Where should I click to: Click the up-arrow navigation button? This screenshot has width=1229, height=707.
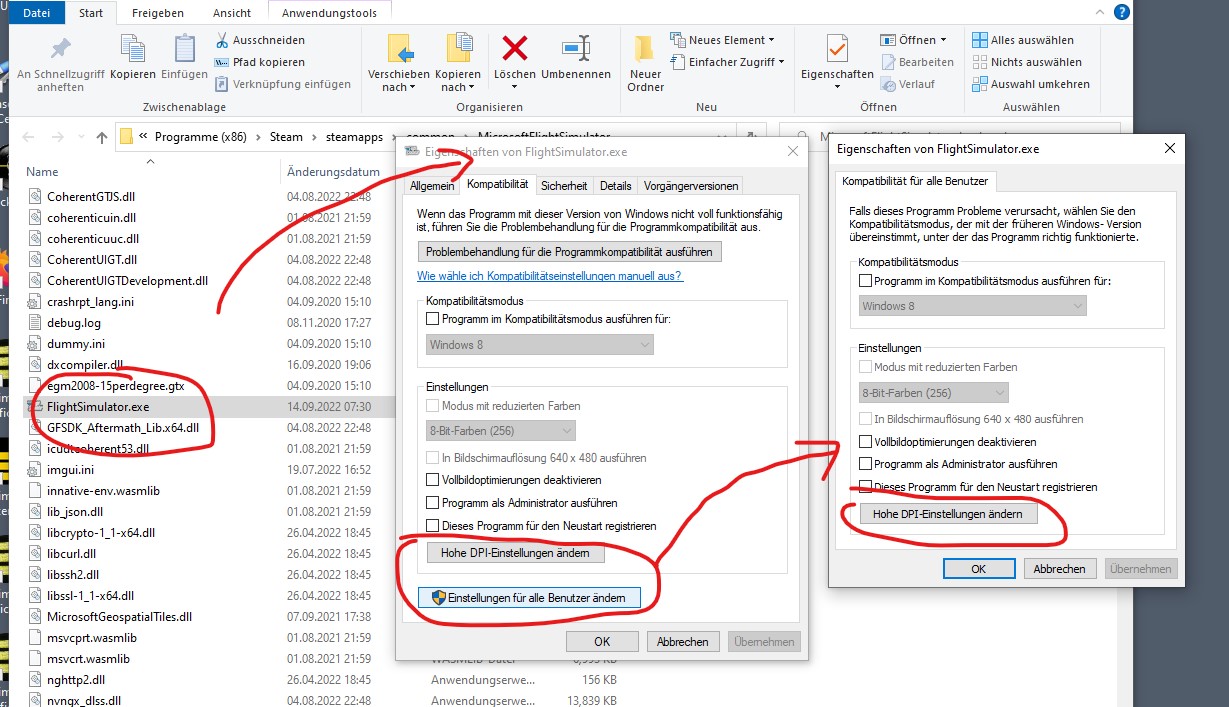[x=102, y=137]
